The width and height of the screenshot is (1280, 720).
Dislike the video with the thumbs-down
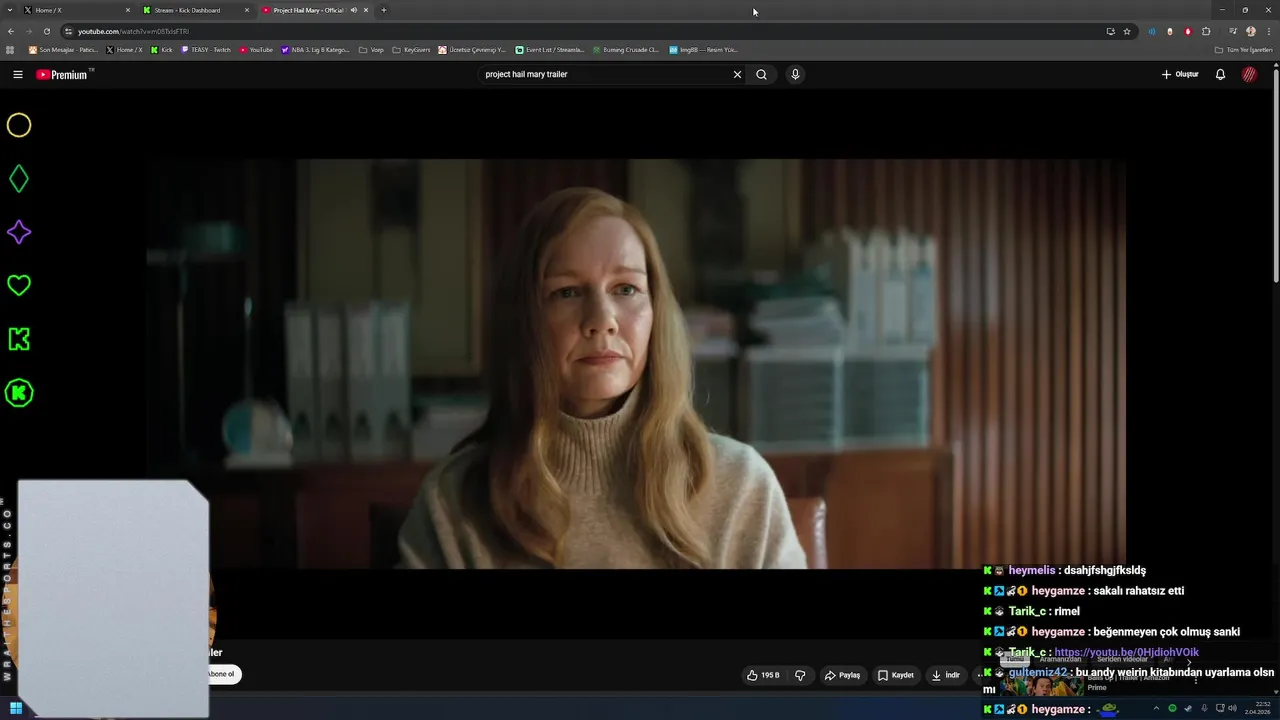pos(800,675)
